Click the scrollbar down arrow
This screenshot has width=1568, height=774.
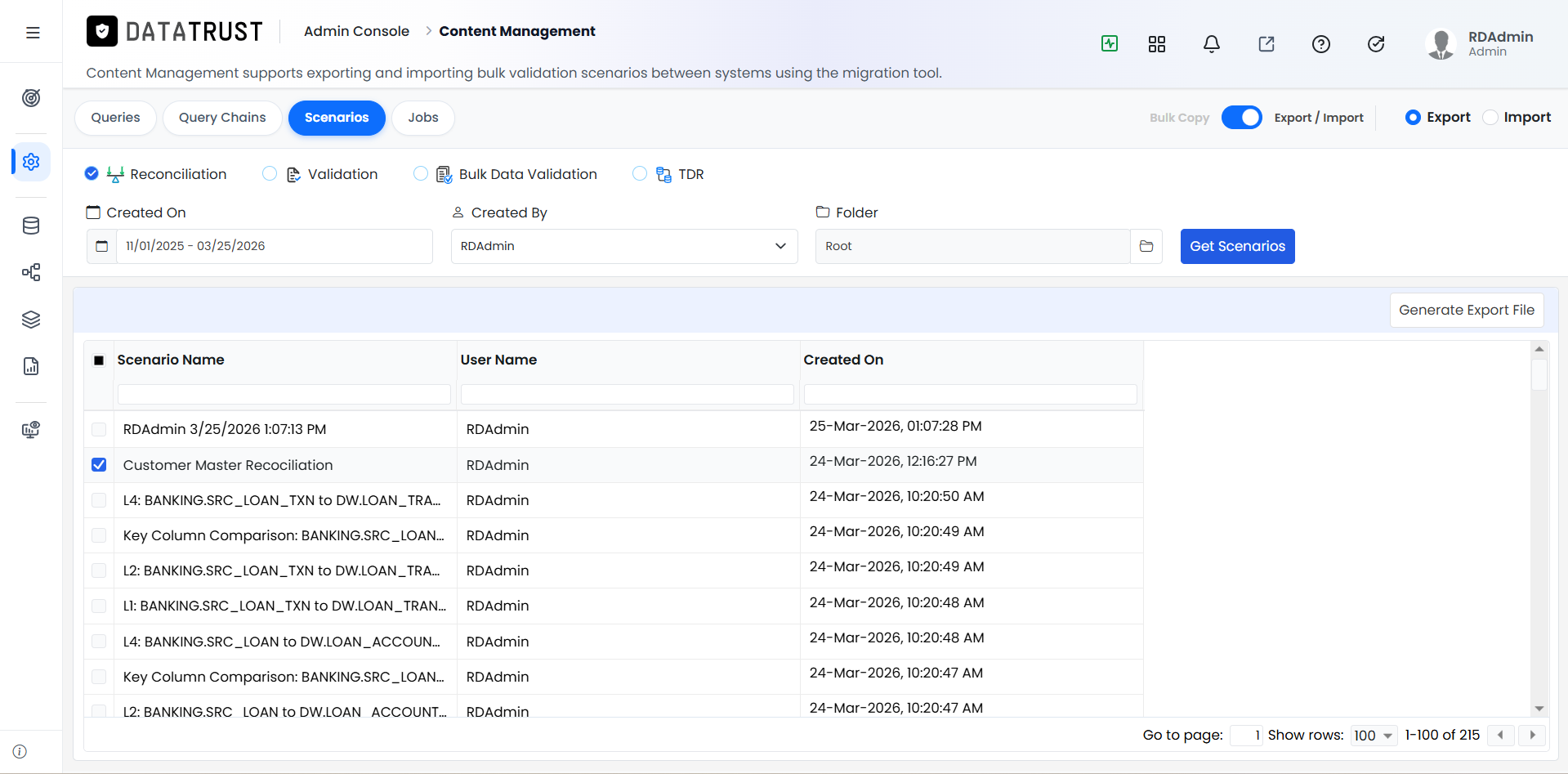(1539, 709)
